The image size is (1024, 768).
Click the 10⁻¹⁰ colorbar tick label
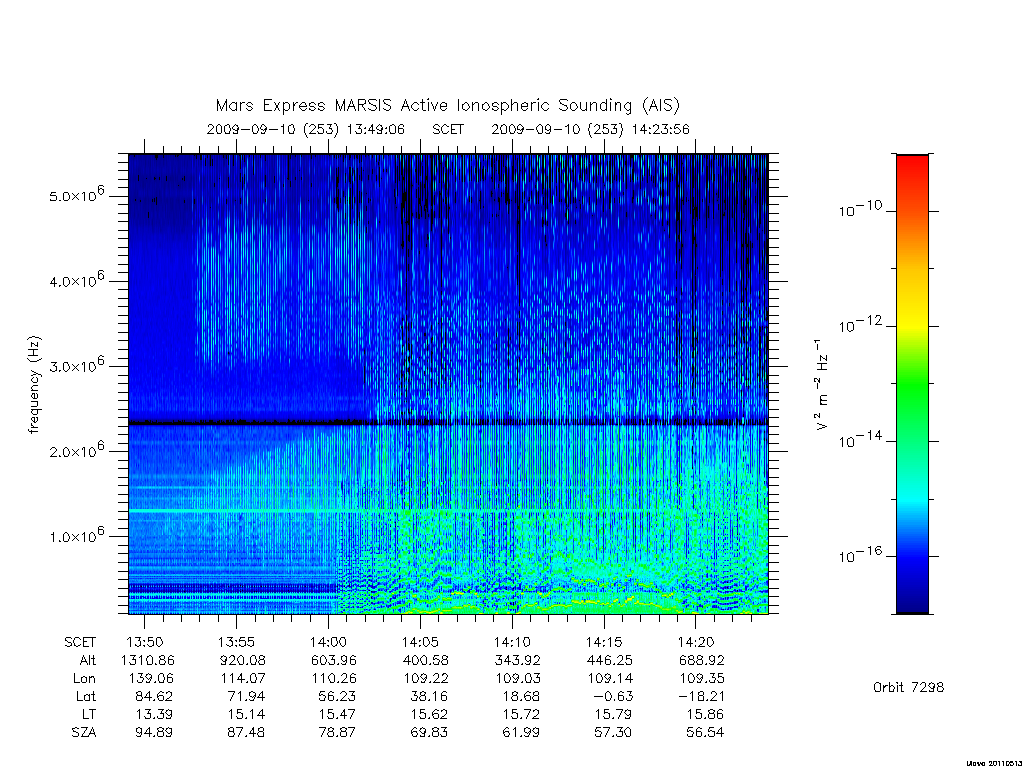(x=861, y=208)
